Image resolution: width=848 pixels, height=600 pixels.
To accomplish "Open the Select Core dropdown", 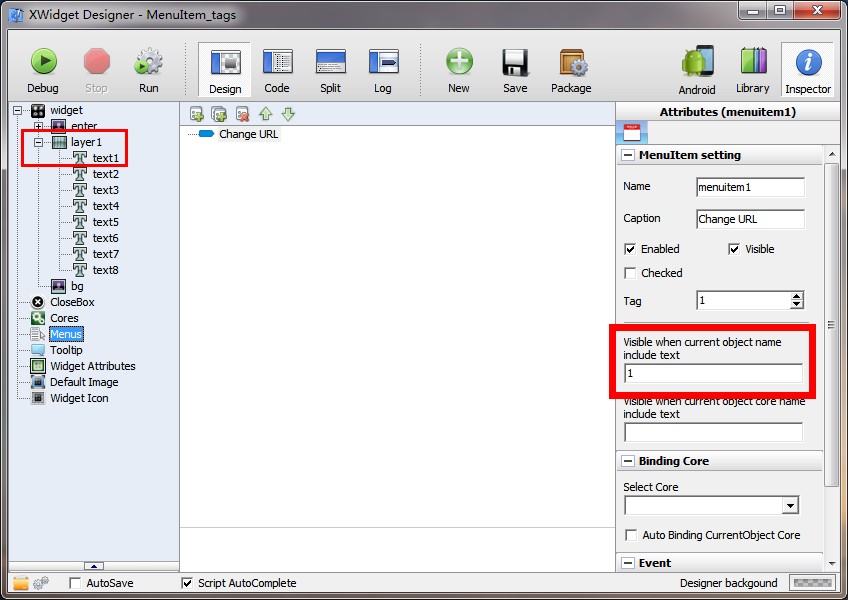I will pos(790,506).
